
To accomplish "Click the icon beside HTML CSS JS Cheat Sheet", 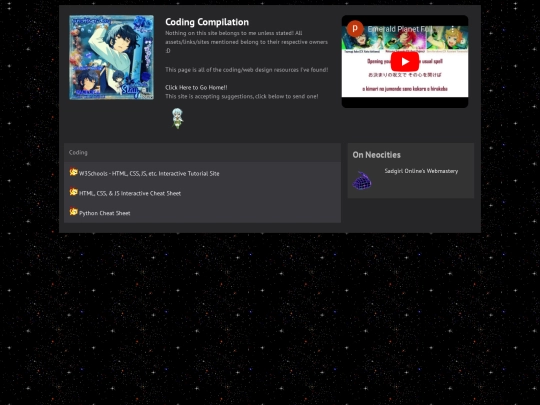I will click(x=73, y=191).
